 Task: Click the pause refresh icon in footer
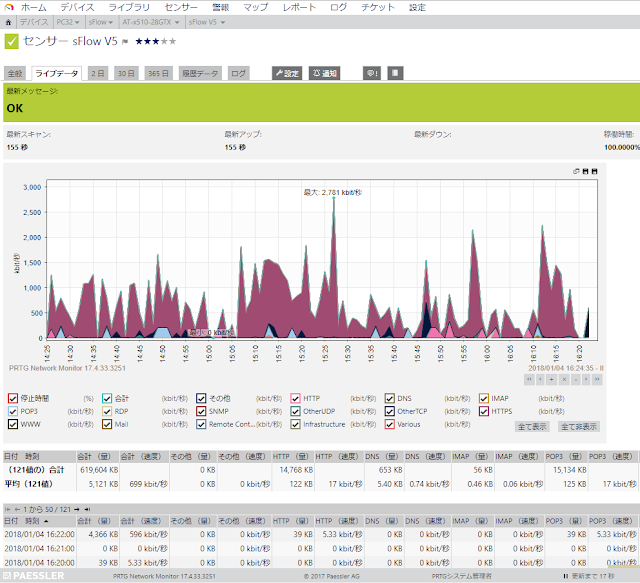565,576
